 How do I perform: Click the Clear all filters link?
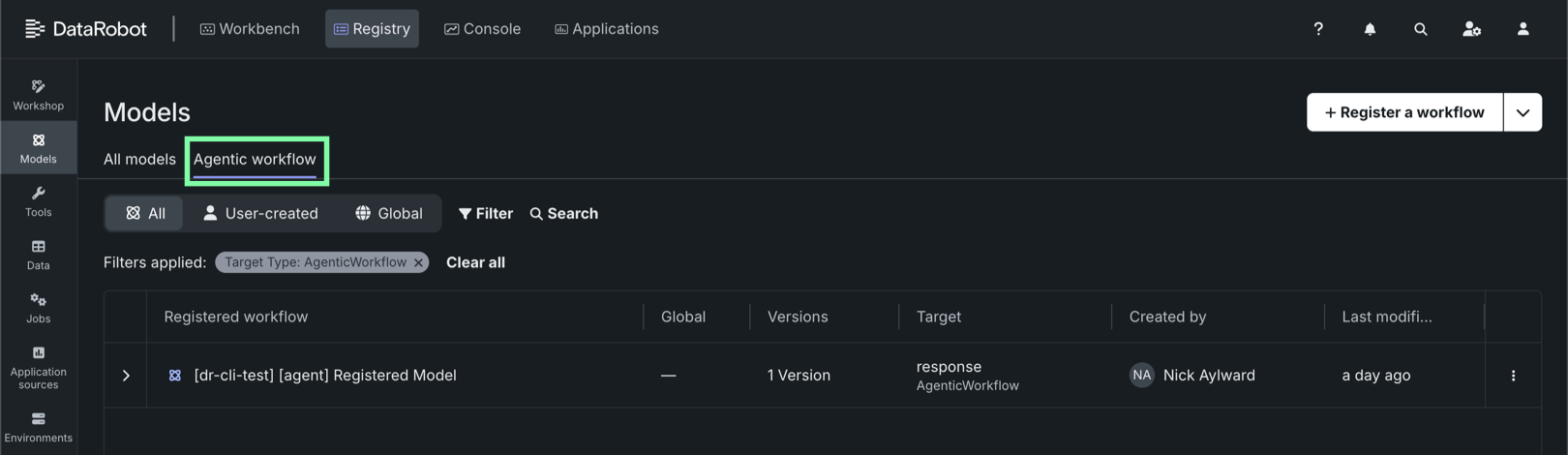point(475,262)
